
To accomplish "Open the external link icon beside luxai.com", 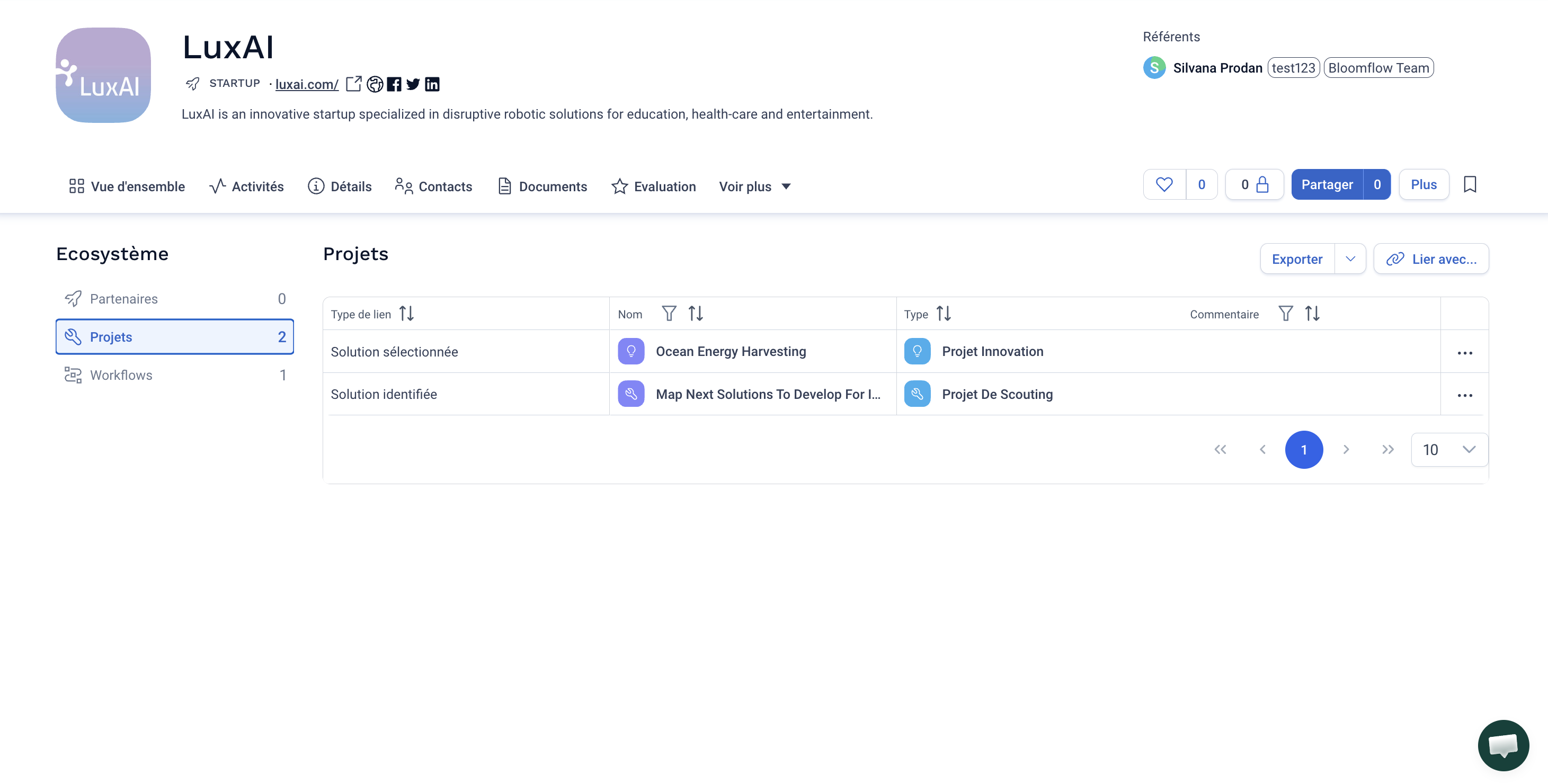I will 353,84.
